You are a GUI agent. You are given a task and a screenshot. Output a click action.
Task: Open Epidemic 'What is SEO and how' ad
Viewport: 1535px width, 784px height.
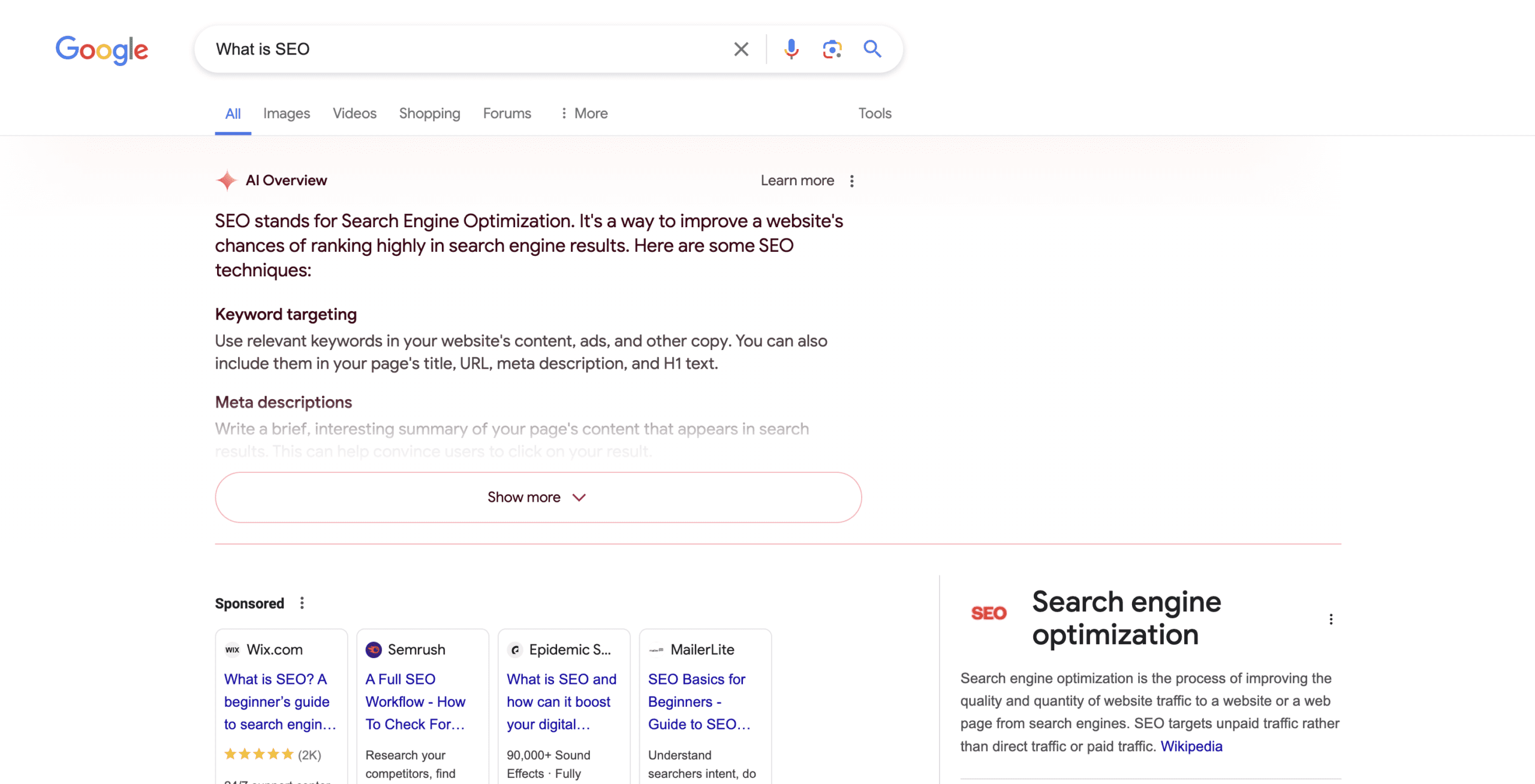(561, 702)
